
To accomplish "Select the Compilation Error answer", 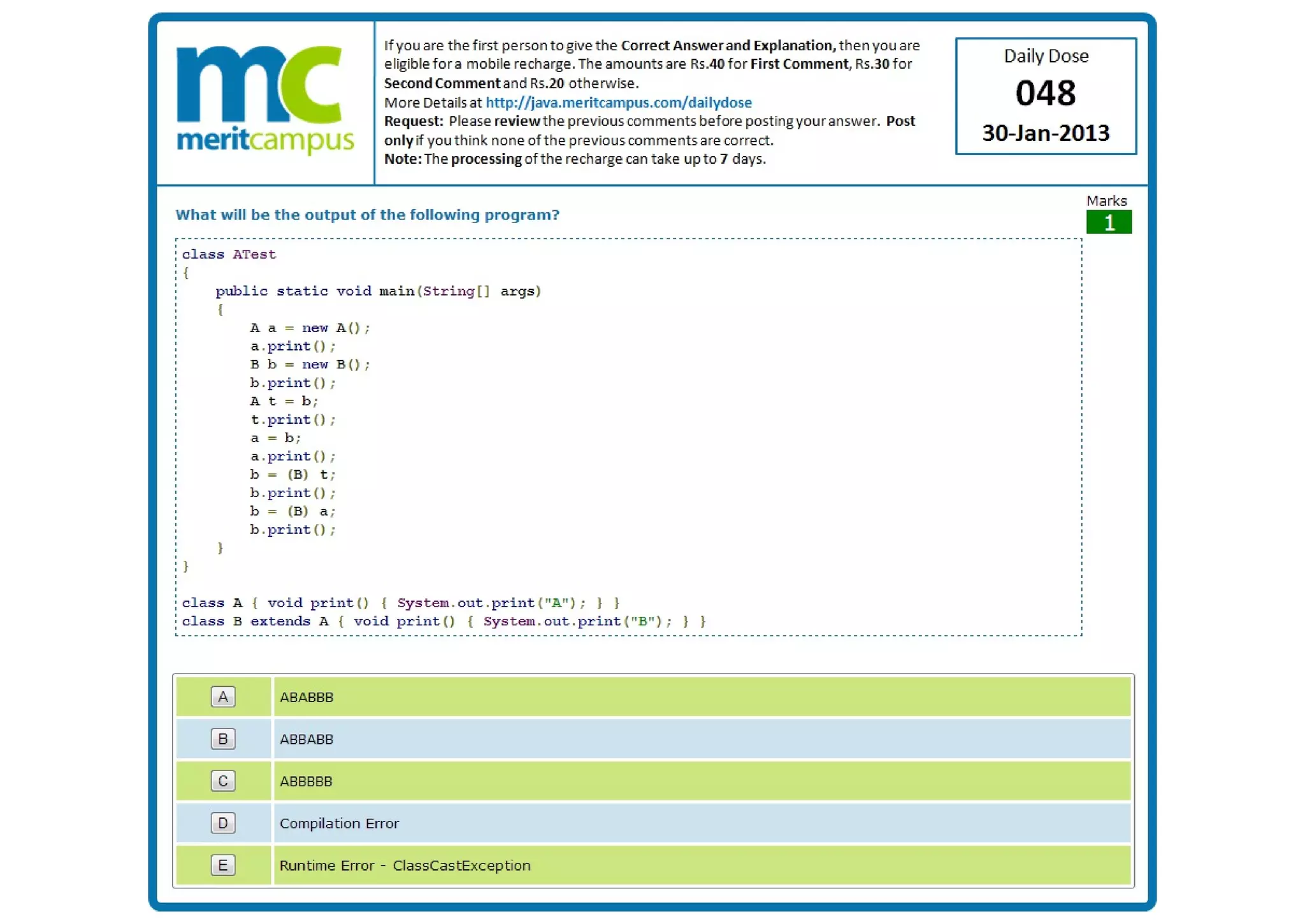I will pos(339,823).
